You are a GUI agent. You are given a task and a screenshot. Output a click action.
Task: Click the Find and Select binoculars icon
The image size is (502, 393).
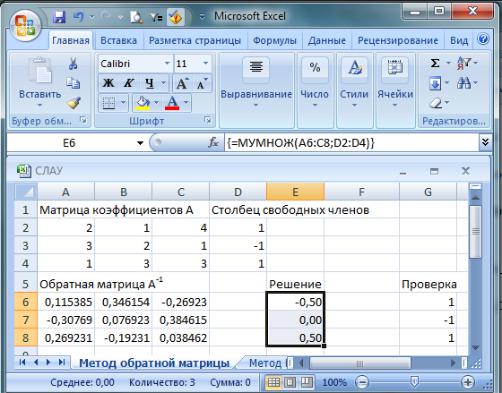464,83
